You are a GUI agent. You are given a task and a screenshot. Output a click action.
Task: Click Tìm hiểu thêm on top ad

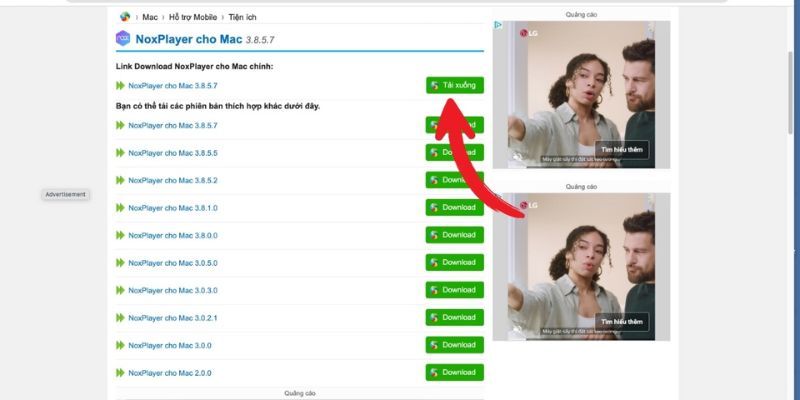click(621, 149)
